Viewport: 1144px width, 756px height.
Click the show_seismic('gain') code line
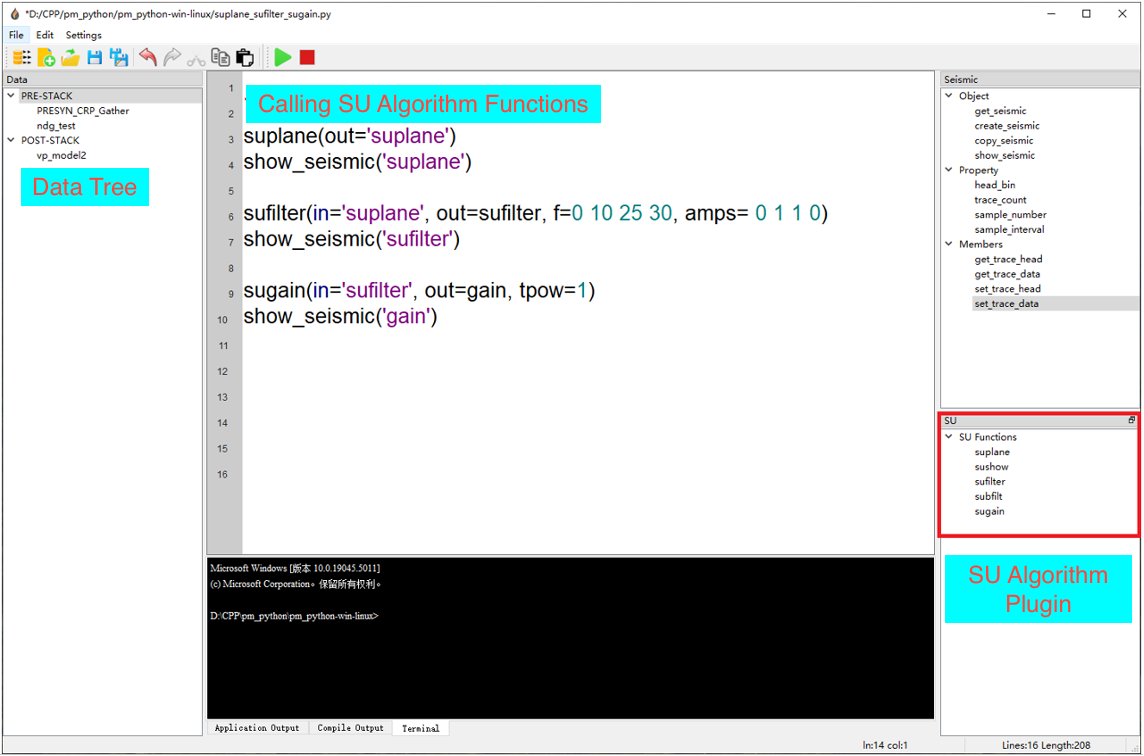(x=340, y=317)
